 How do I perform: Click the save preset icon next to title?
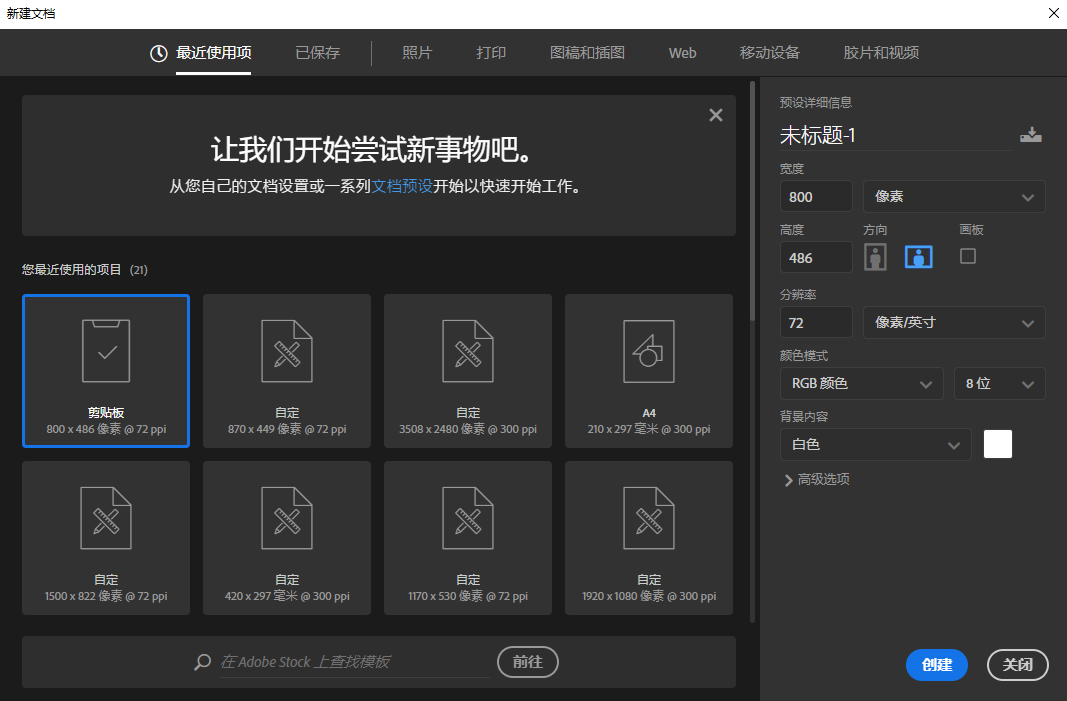click(x=1030, y=135)
